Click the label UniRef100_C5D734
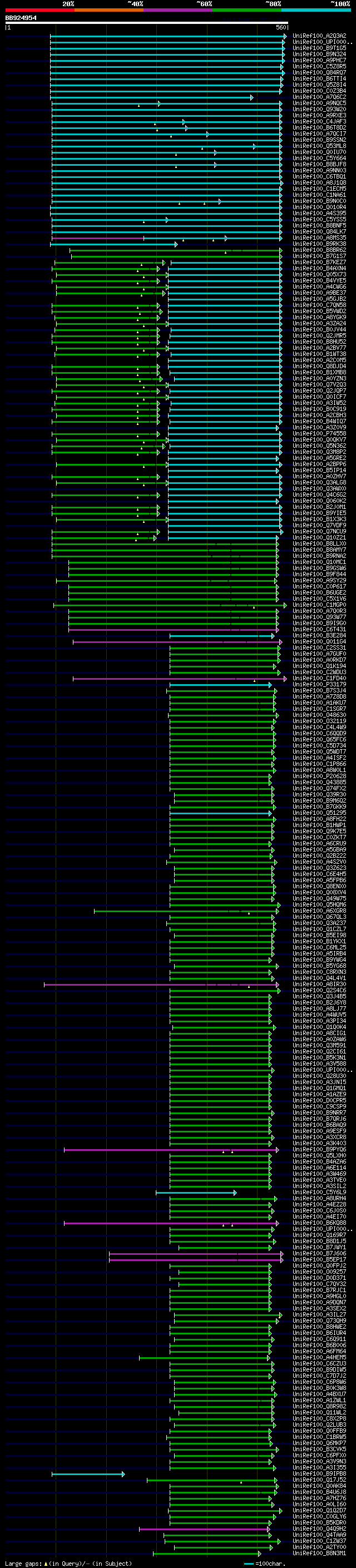This screenshot has width=356, height=1568. (x=319, y=746)
